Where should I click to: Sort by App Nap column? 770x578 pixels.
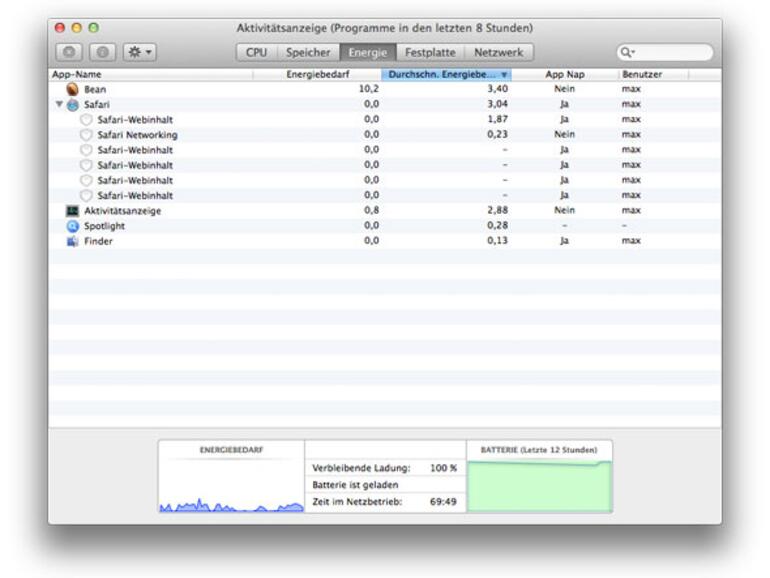coord(565,75)
